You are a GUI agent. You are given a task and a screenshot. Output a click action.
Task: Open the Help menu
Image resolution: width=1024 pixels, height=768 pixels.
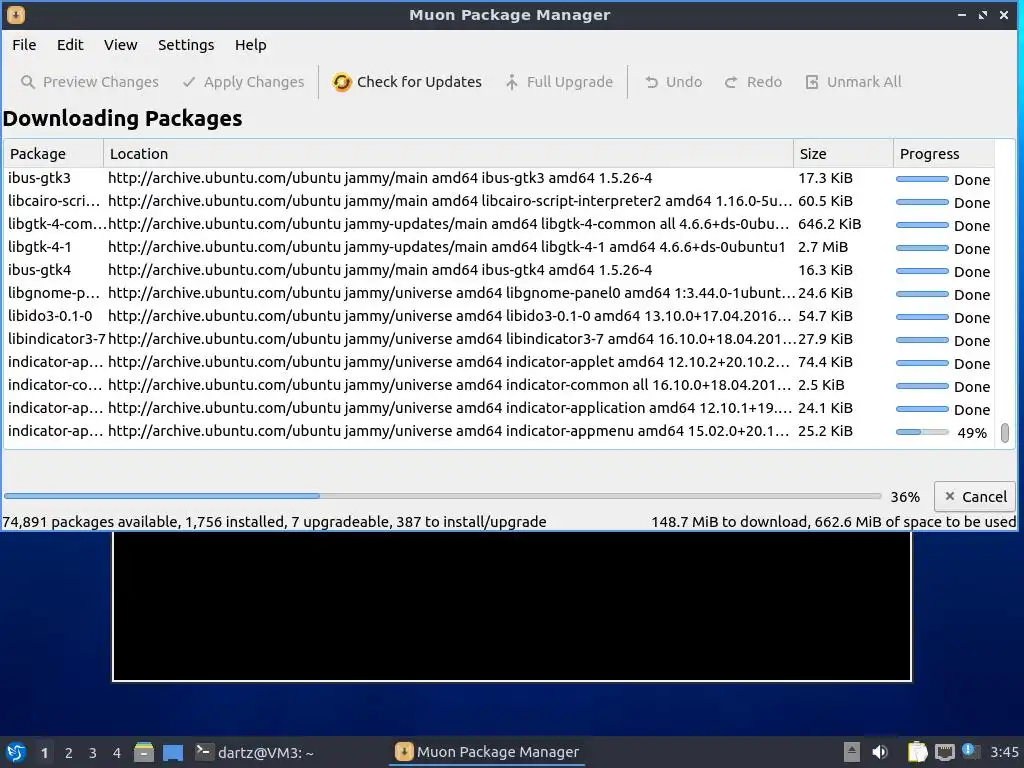pos(251,45)
